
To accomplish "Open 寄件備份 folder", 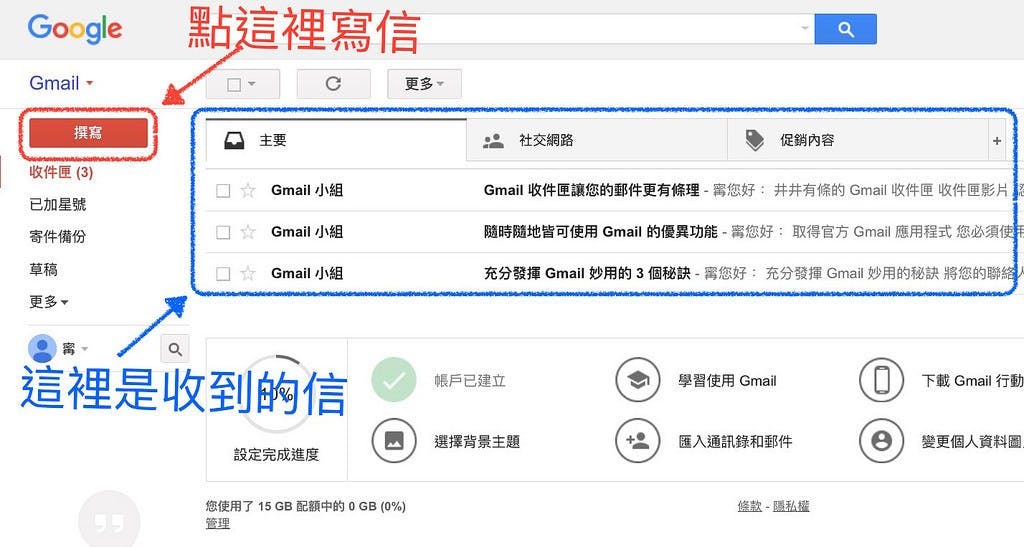I will (57, 236).
